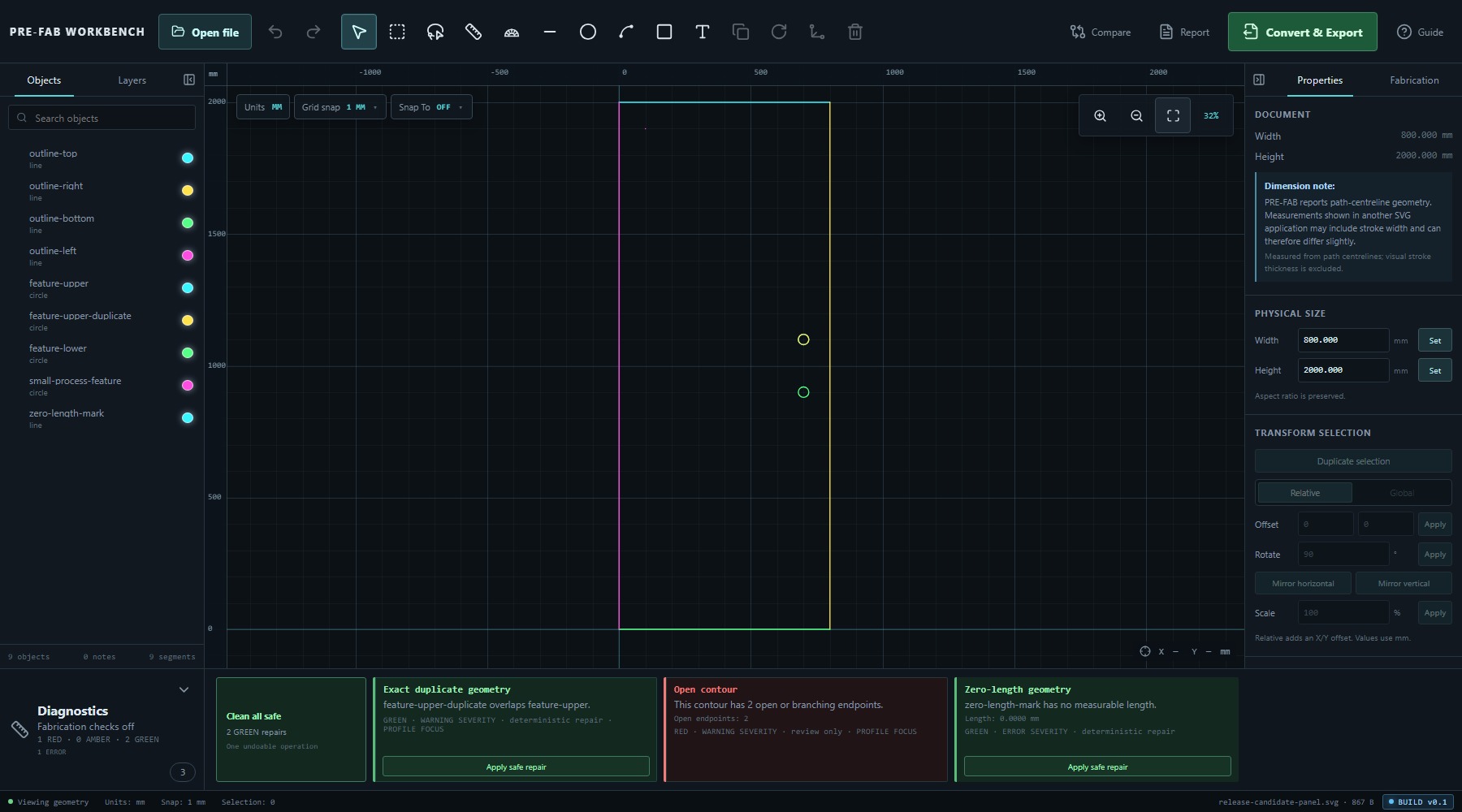Choose the circle drawing tool

588,32
